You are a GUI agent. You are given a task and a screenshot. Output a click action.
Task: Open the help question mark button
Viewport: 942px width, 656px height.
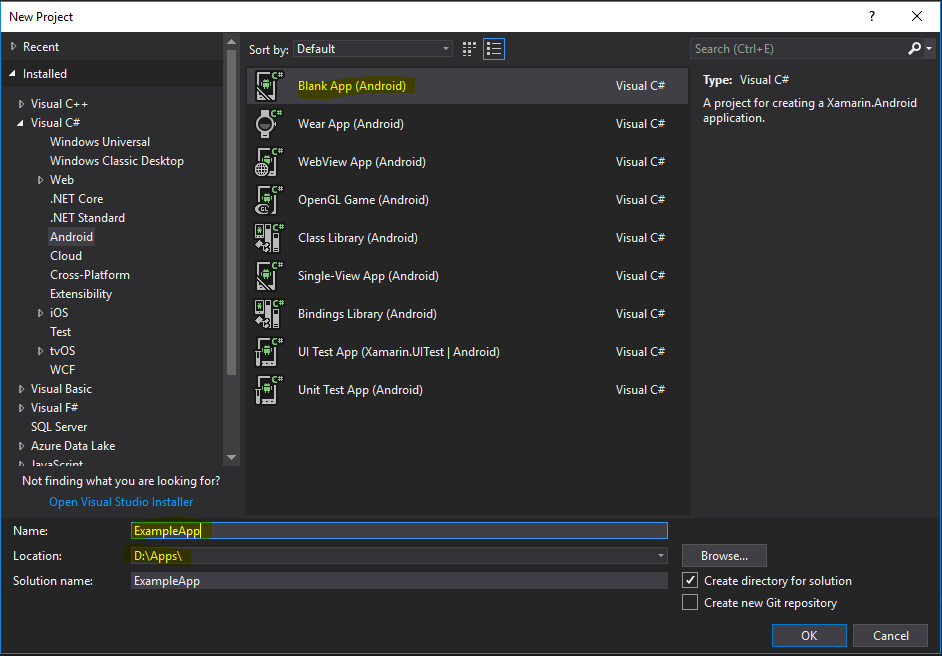tap(872, 16)
